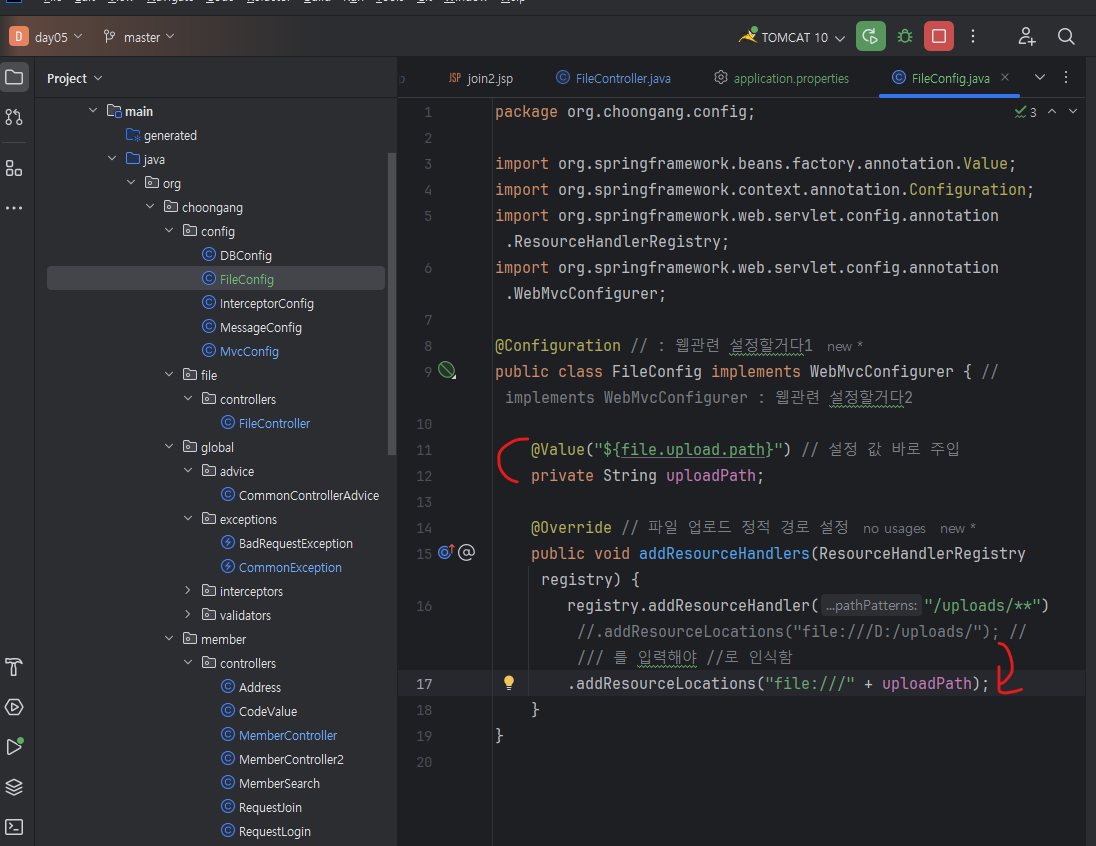
Task: Open MvcConfig class in project tree
Action: coord(249,351)
